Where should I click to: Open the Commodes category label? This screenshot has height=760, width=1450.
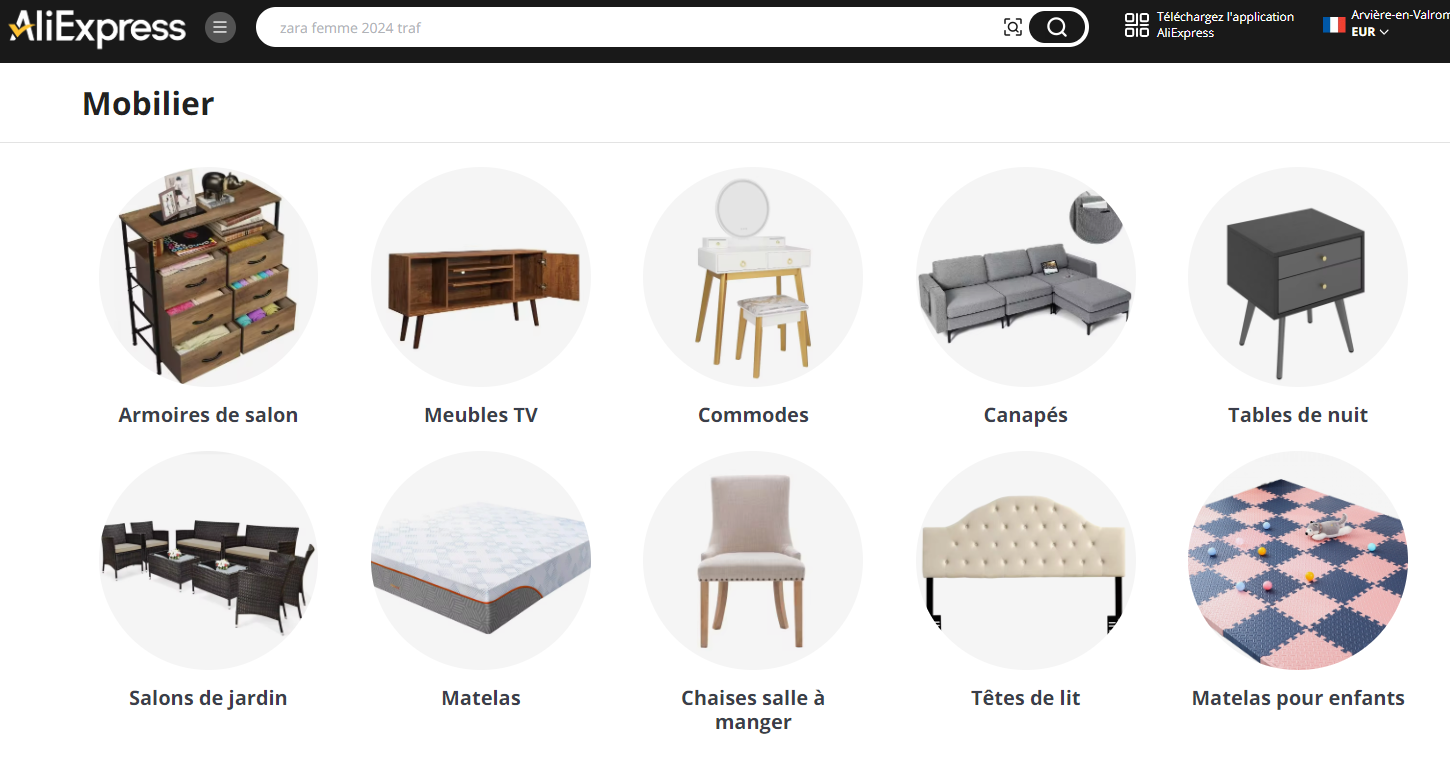[753, 415]
